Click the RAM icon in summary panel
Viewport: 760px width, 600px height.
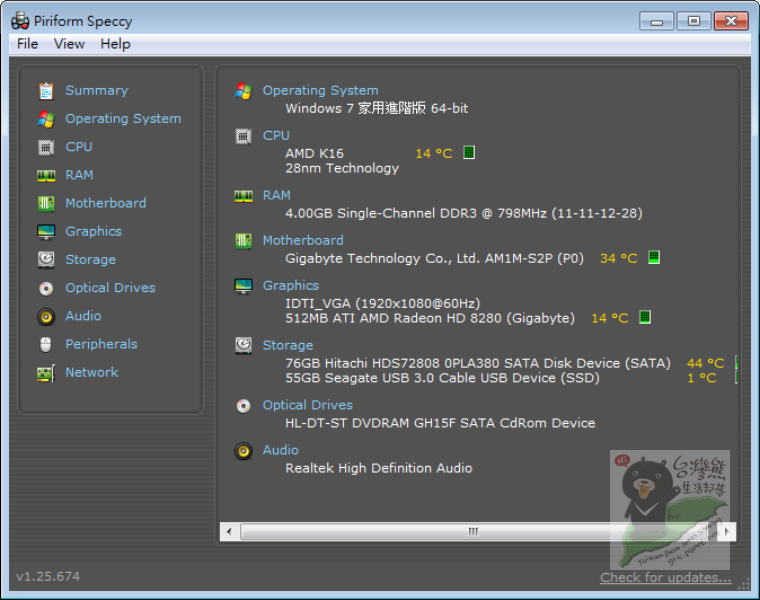(x=243, y=196)
